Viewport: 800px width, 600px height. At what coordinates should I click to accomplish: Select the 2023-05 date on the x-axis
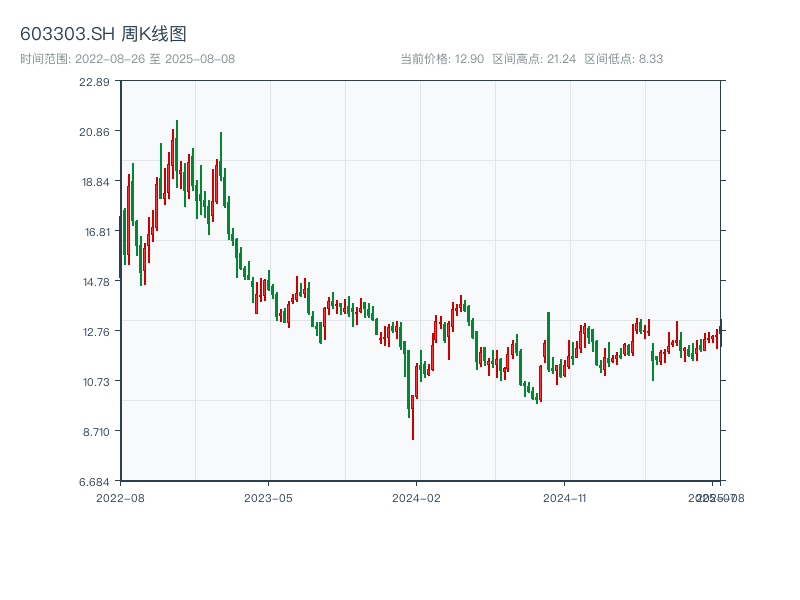click(x=268, y=497)
